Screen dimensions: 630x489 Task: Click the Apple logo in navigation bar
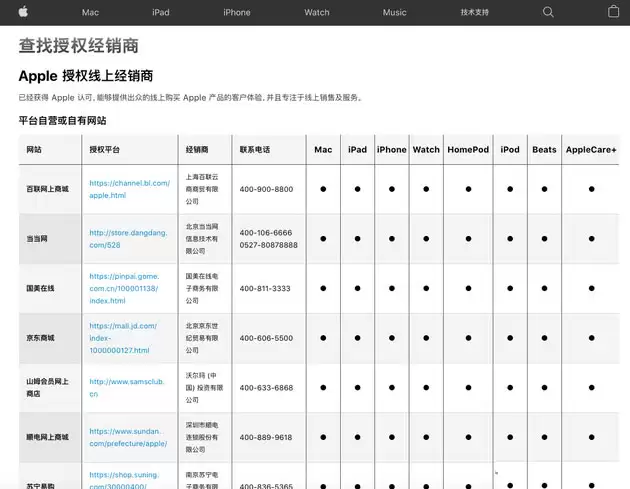(x=23, y=12)
